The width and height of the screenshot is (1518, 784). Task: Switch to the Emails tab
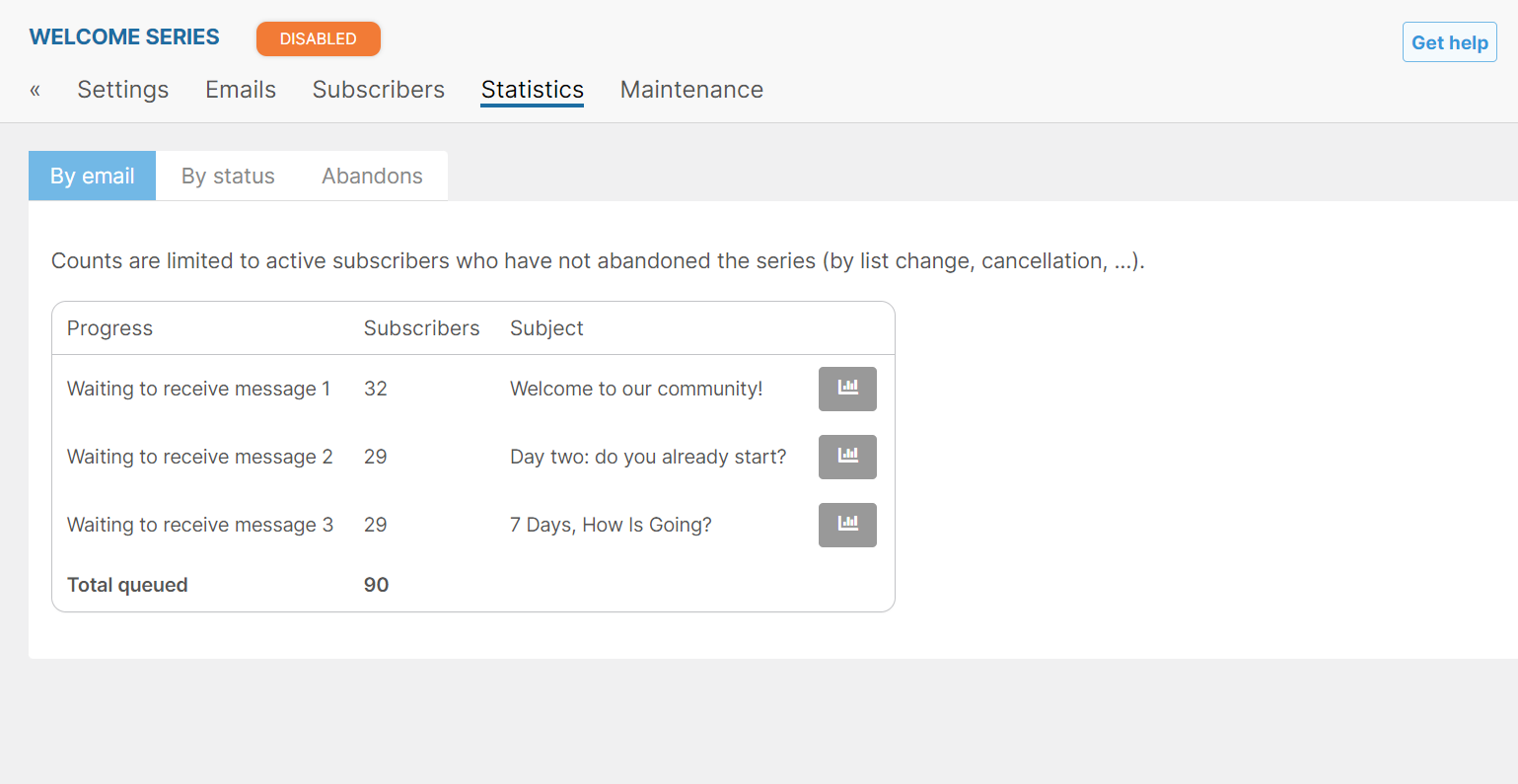pyautogui.click(x=241, y=90)
